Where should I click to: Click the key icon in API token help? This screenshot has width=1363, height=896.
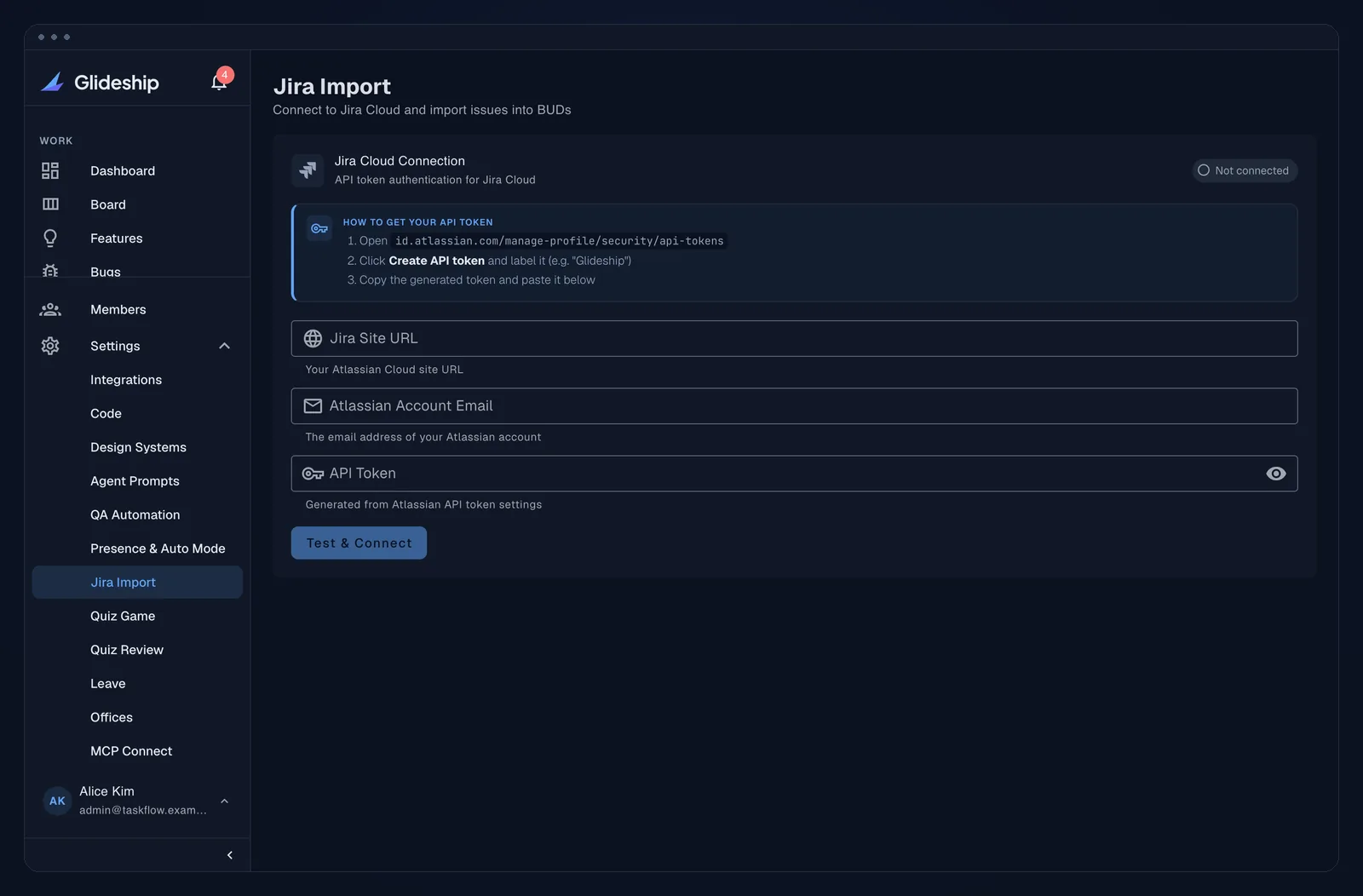(x=319, y=228)
